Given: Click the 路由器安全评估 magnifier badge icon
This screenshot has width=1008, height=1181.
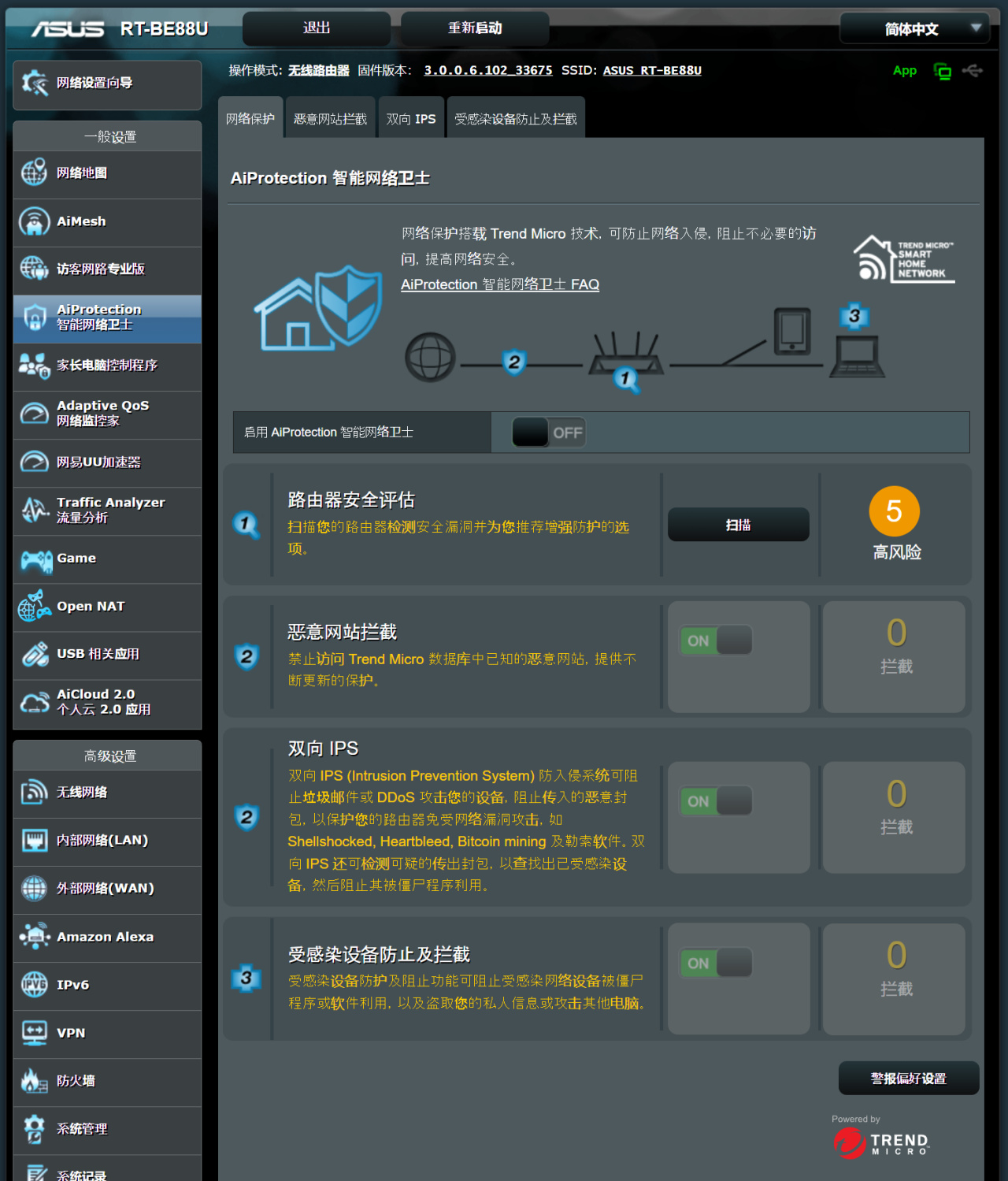Looking at the screenshot, I should [x=246, y=525].
